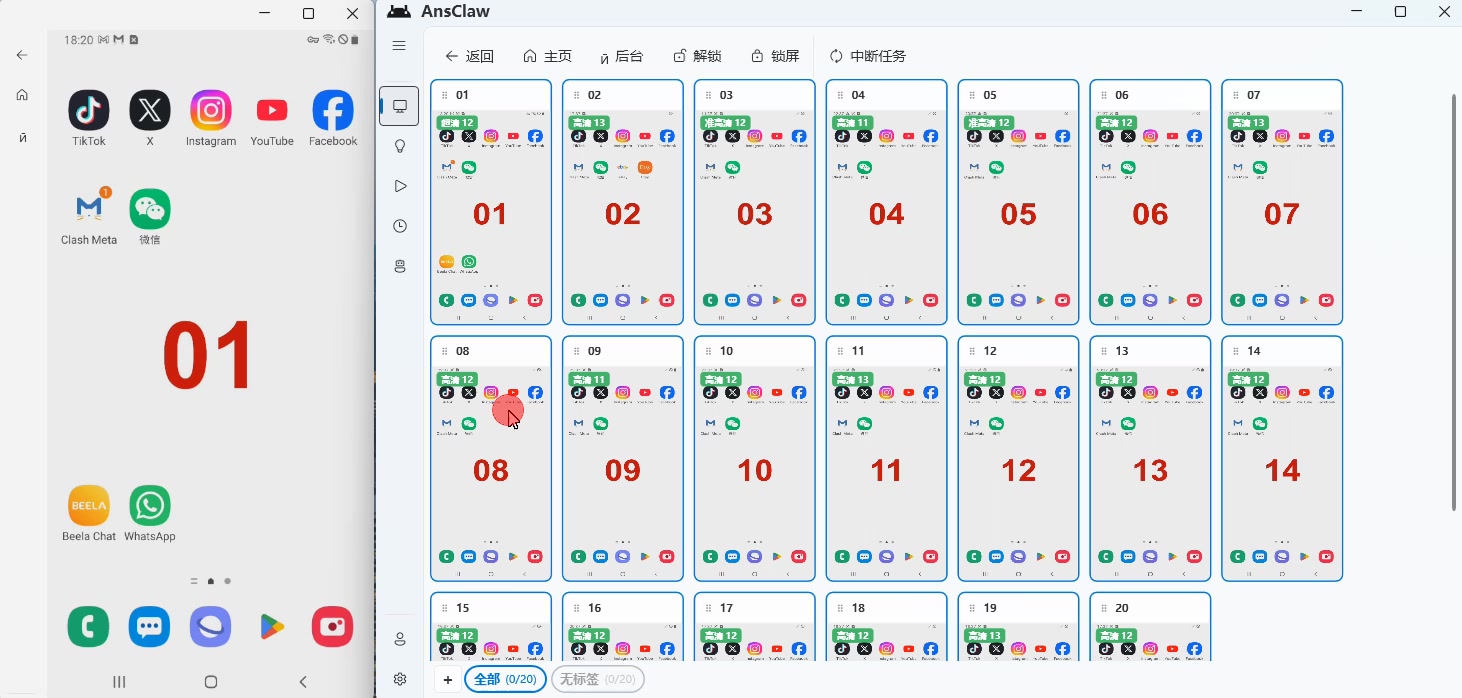Open the Play Store dock icon
This screenshot has height=698, width=1462.
[x=272, y=627]
